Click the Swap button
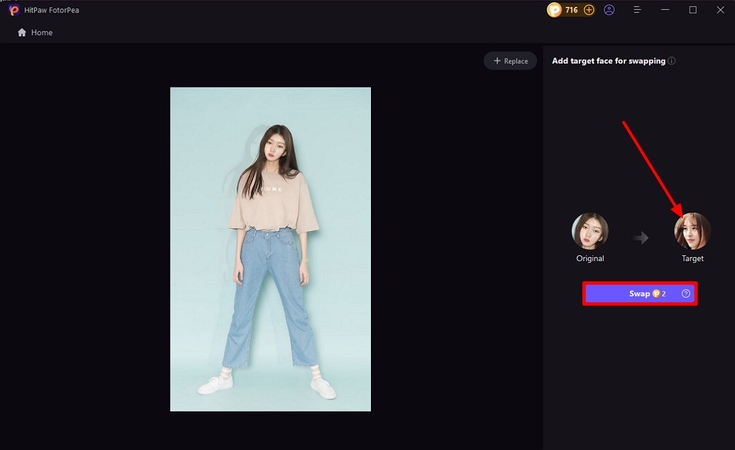Viewport: 735px width, 450px height. [640, 293]
